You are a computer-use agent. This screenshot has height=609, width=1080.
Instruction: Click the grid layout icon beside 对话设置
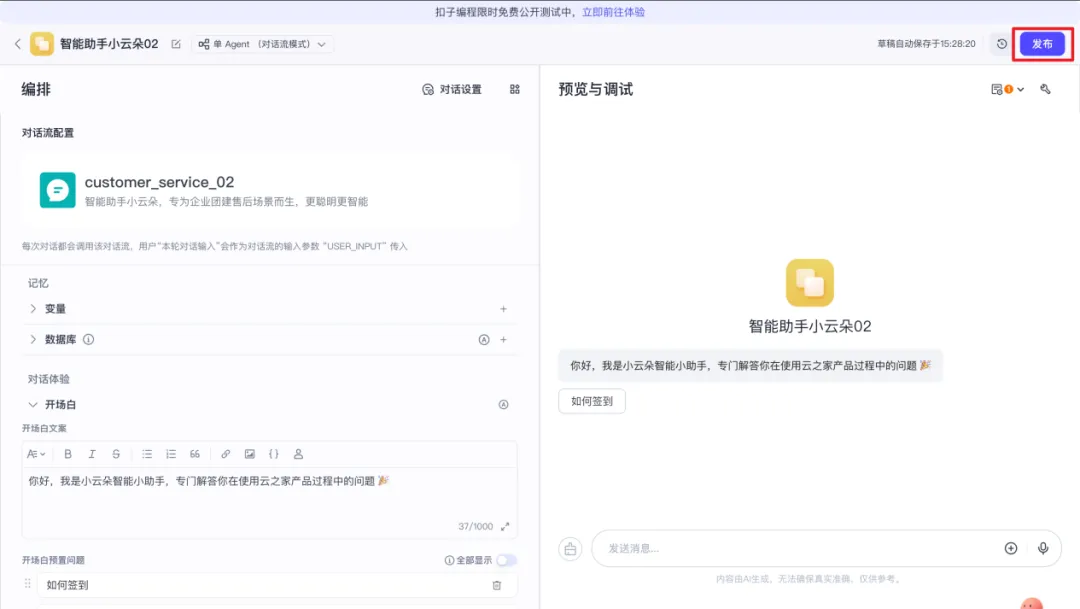pyautogui.click(x=515, y=90)
